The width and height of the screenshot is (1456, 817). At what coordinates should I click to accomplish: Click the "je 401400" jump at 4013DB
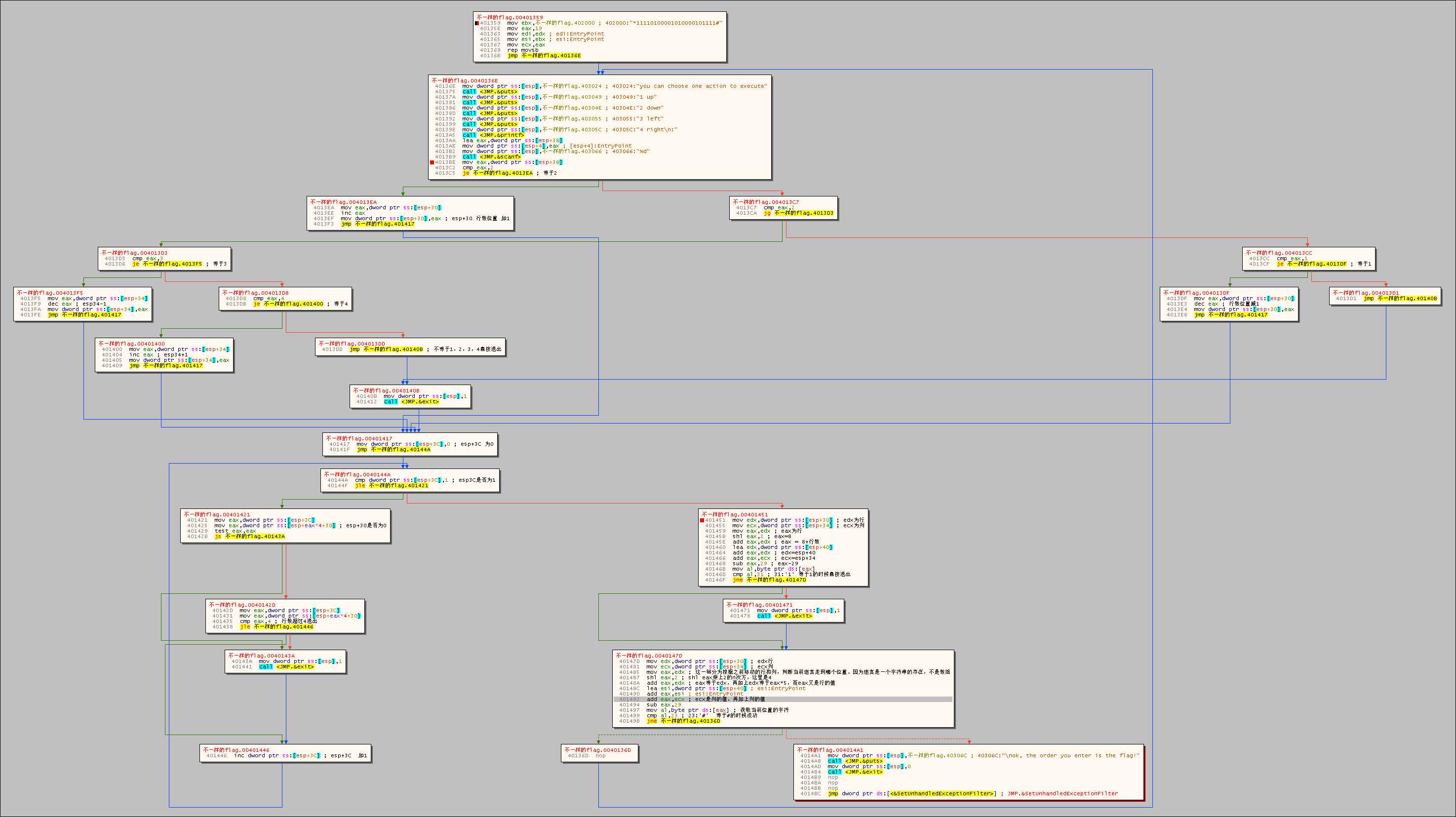288,304
